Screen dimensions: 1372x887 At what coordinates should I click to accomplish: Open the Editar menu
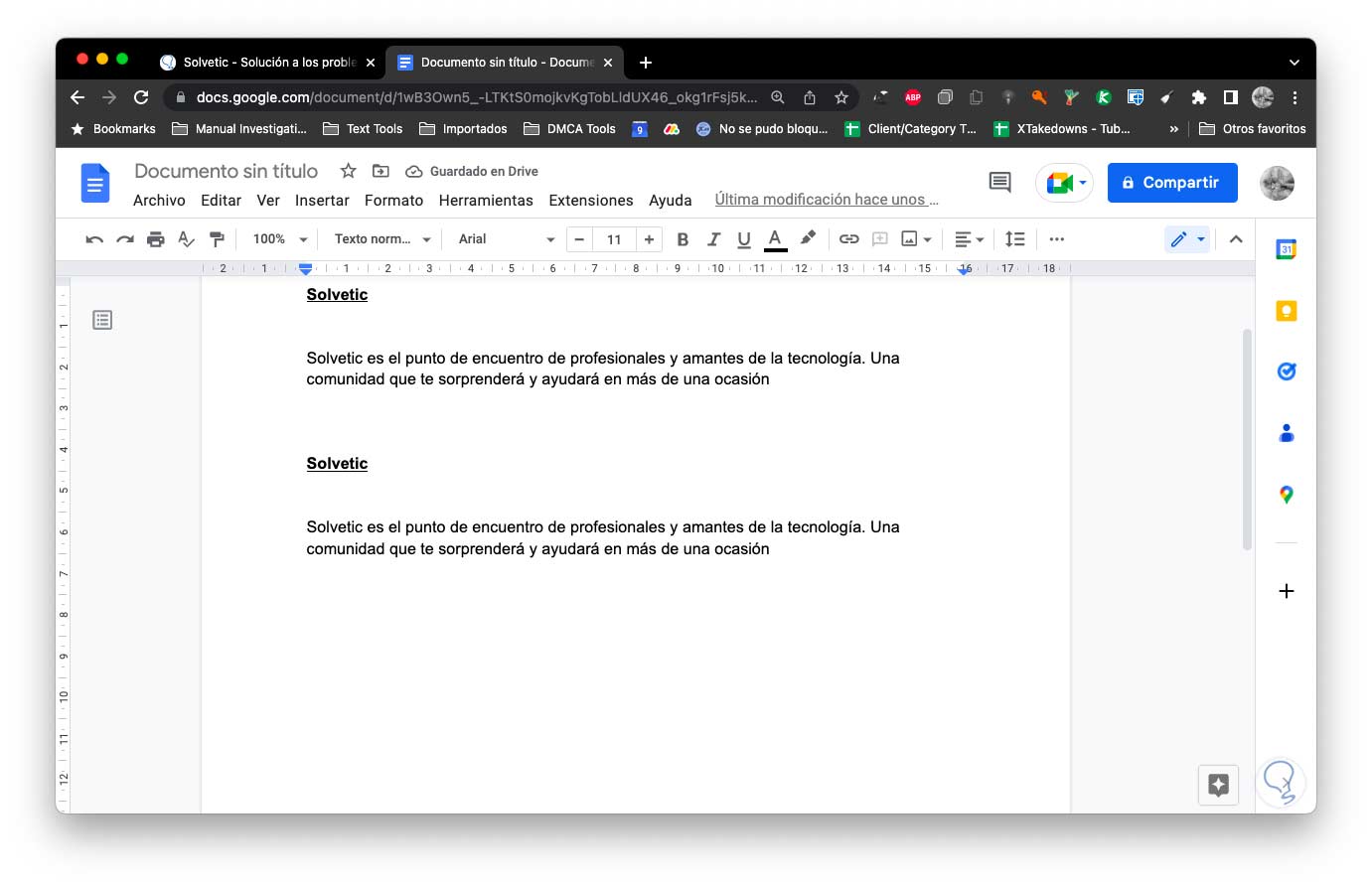pyautogui.click(x=221, y=201)
